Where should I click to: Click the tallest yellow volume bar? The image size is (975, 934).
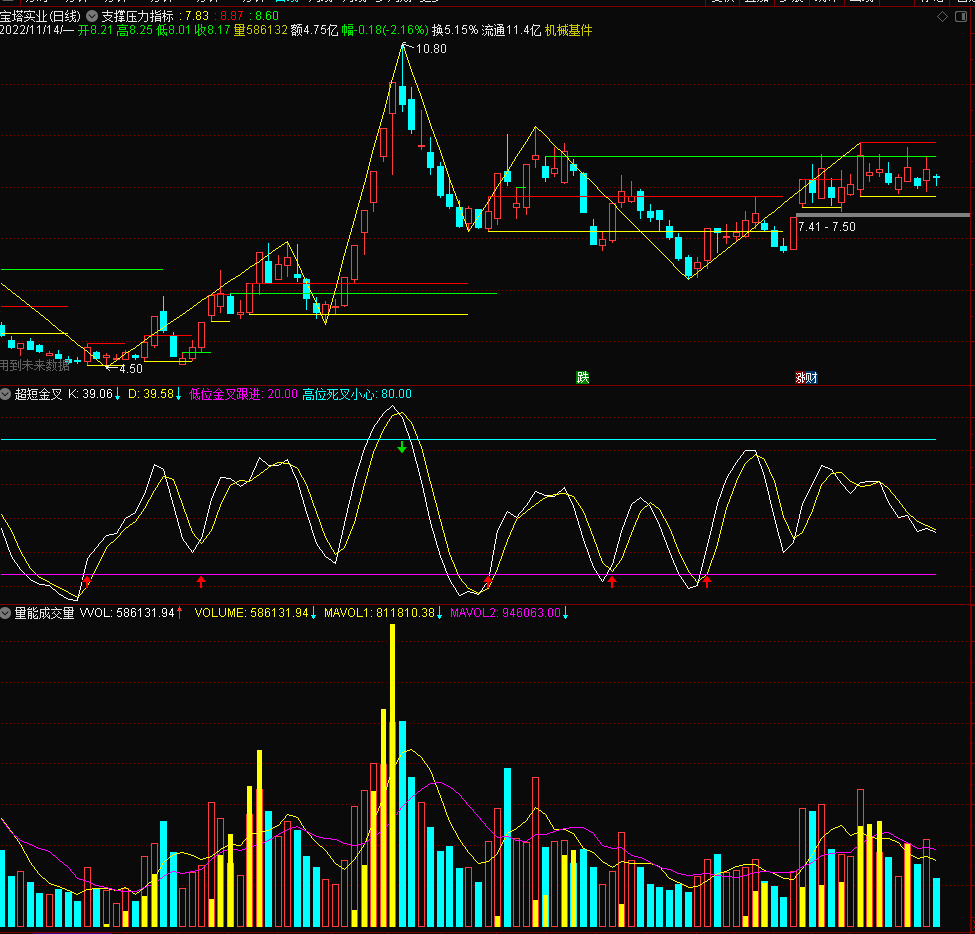pyautogui.click(x=392, y=775)
